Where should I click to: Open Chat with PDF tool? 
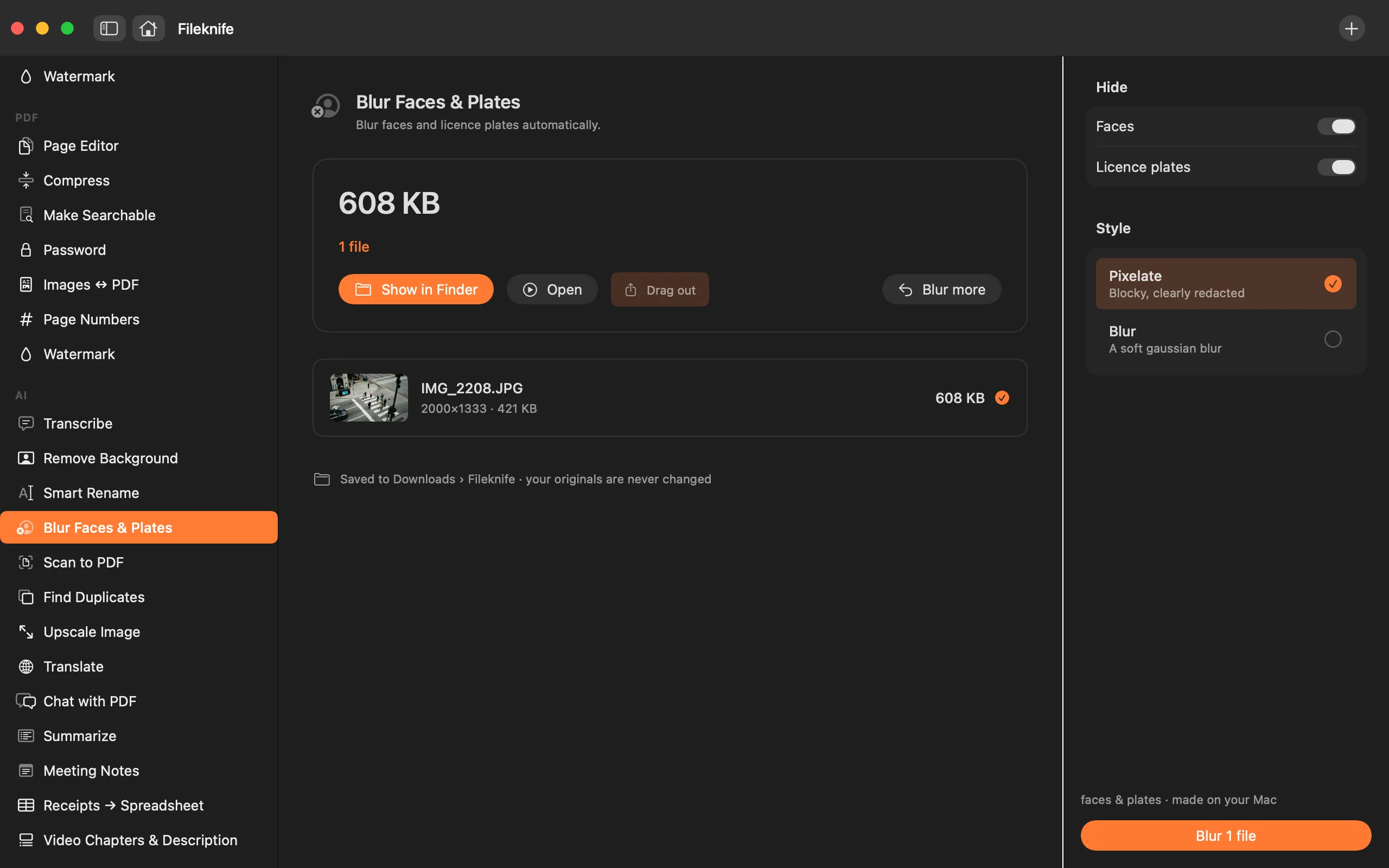click(x=139, y=701)
